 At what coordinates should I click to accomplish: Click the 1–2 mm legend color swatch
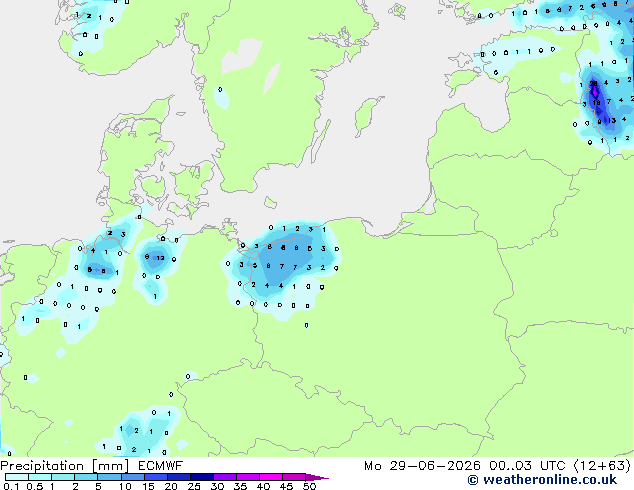pyautogui.click(x=63, y=477)
